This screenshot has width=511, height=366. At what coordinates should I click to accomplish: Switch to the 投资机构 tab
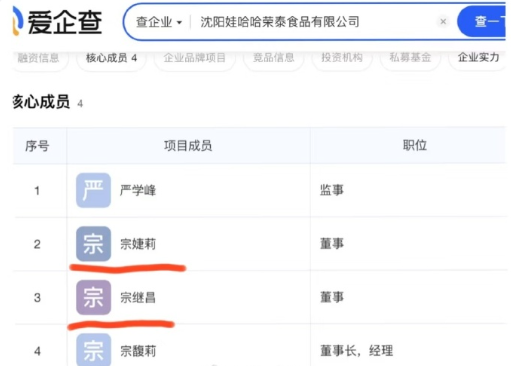342,58
